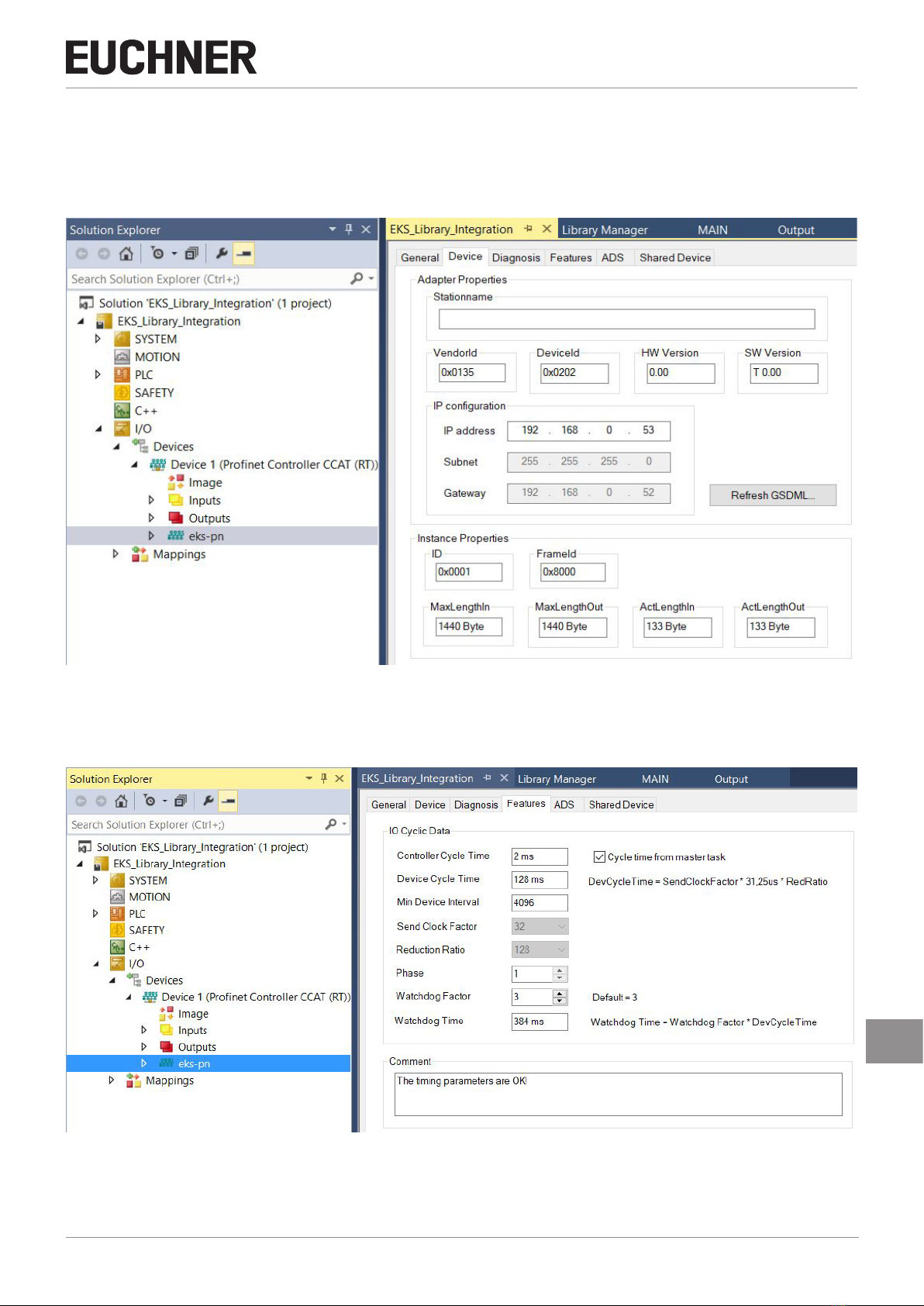Viewport: 924px width, 1306px height.
Task: Click the lower EKS_Library_Integration tab's pin icon
Action: click(x=487, y=778)
